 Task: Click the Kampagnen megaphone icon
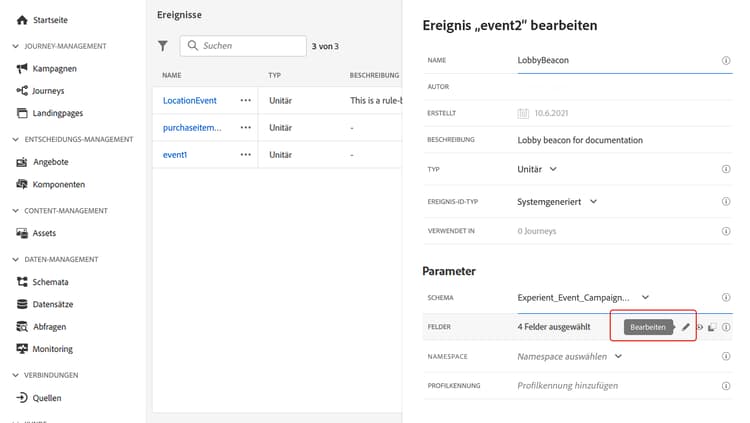point(22,68)
